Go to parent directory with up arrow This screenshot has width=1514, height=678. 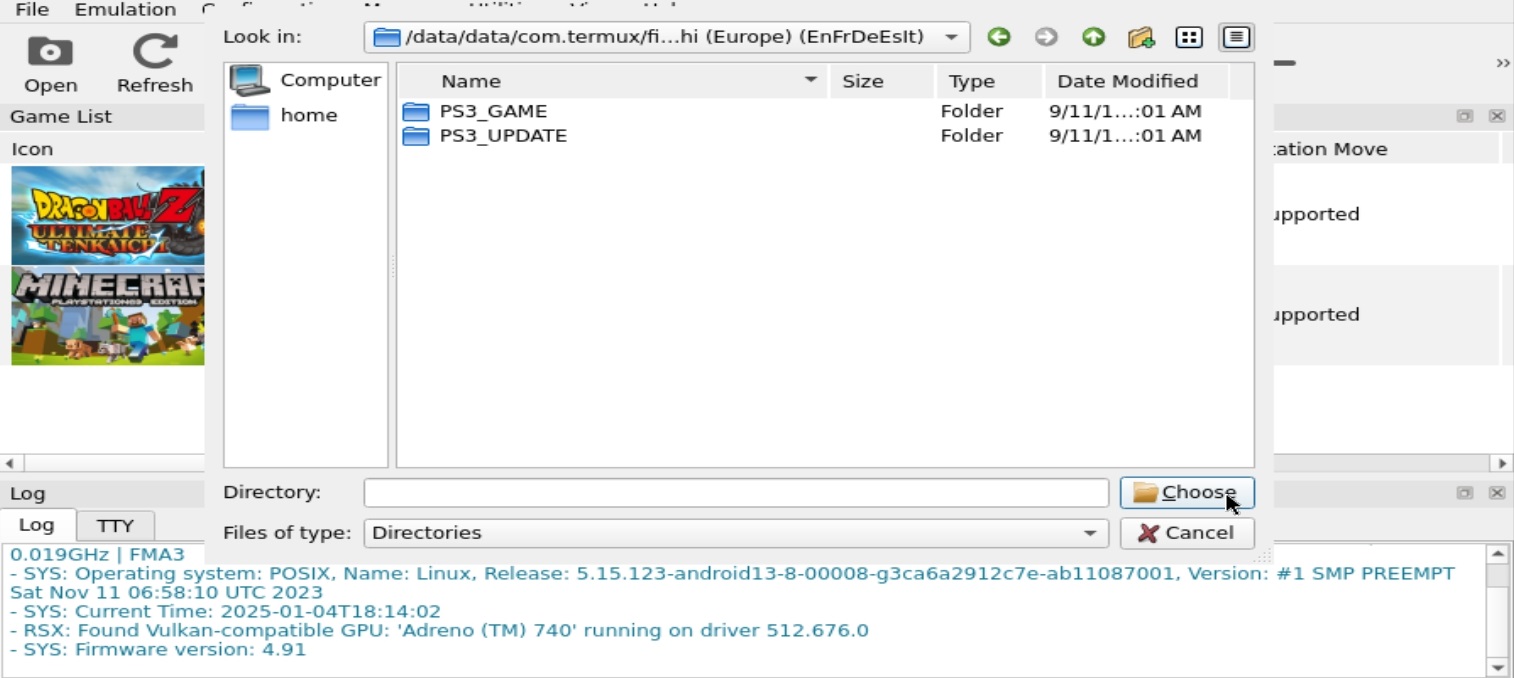(x=1093, y=37)
